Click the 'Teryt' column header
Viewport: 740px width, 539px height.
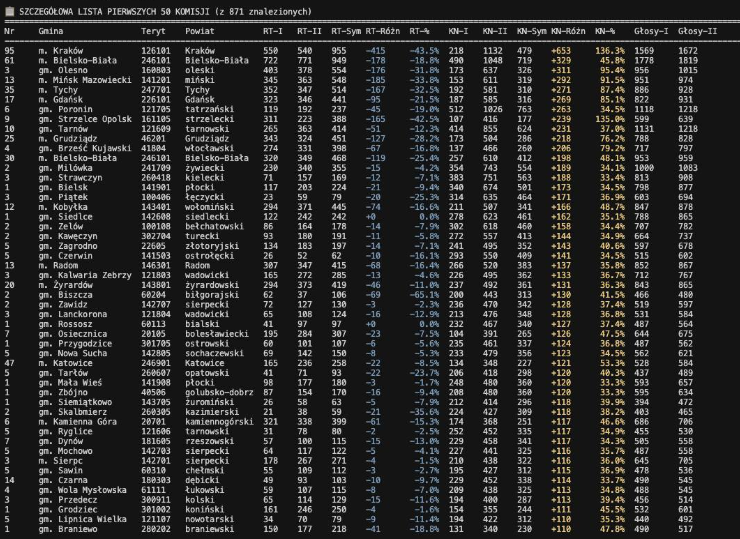(x=153, y=31)
